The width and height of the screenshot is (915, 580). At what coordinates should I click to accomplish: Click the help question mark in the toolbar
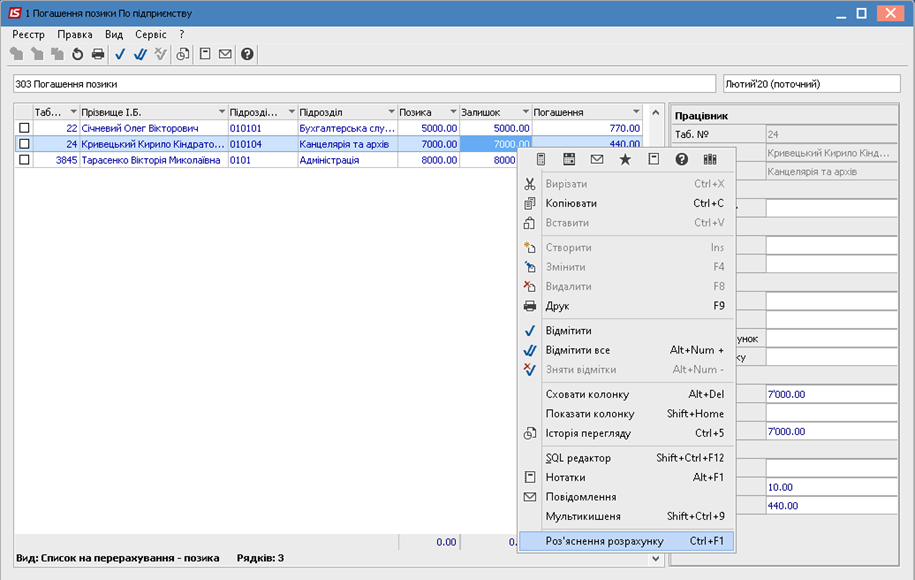(247, 54)
